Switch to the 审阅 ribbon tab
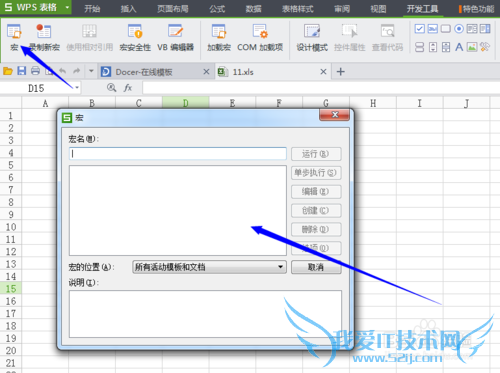This screenshot has width=500, height=373. 342,9
